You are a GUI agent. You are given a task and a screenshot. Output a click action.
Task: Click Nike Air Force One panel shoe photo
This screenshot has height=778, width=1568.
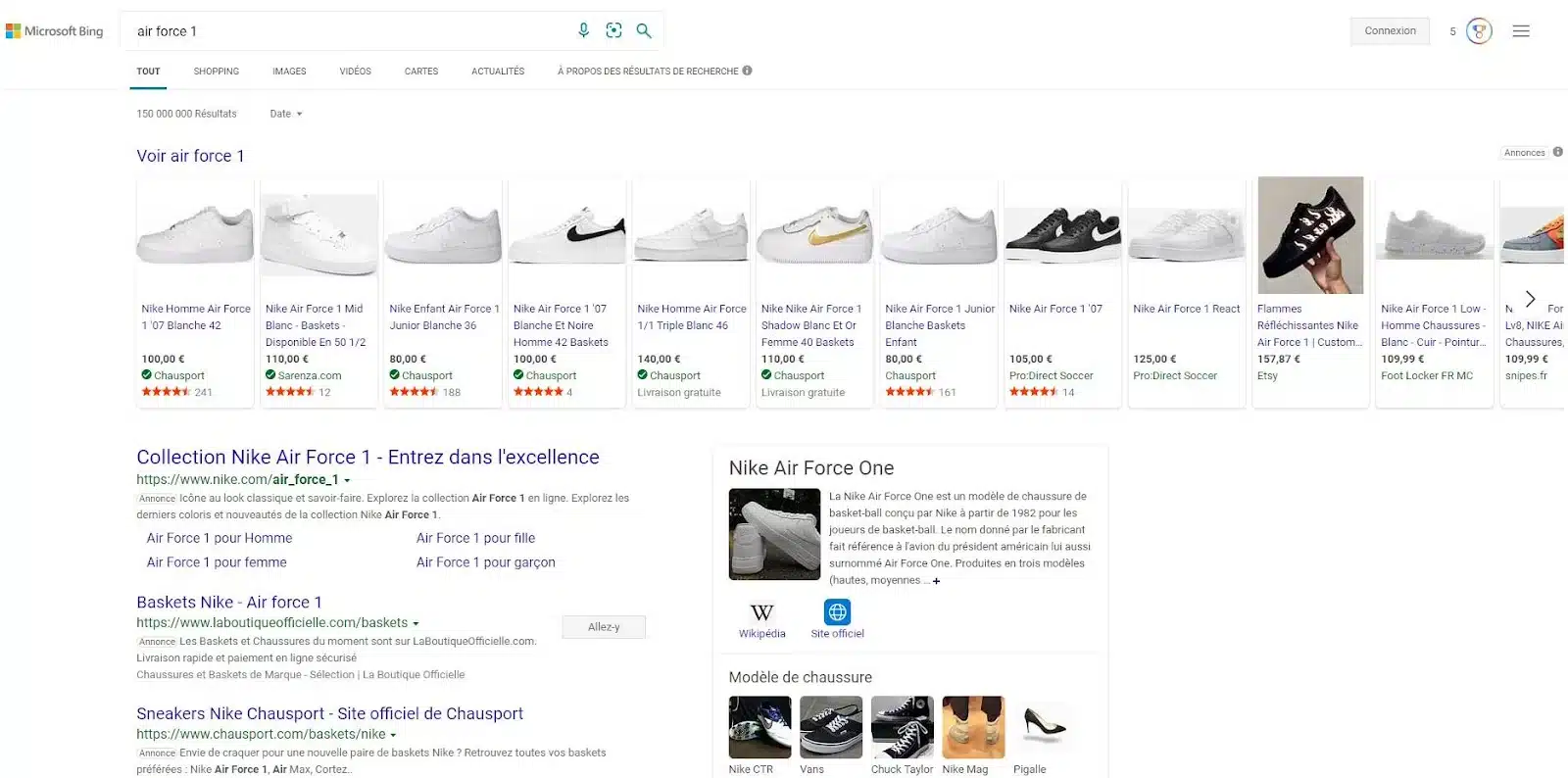coord(774,535)
